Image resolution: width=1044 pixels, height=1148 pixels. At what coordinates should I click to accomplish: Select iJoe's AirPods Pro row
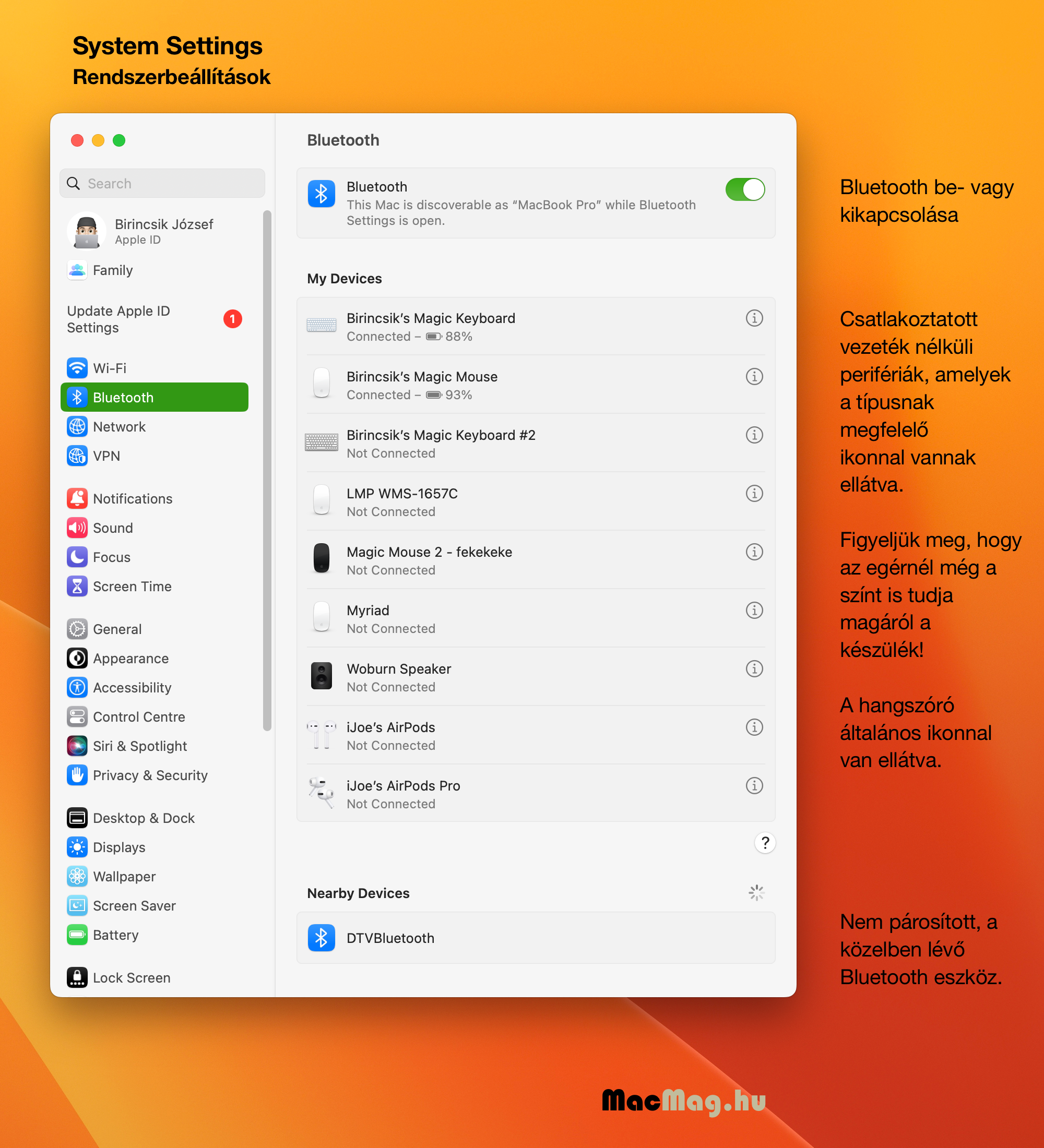pyautogui.click(x=536, y=794)
